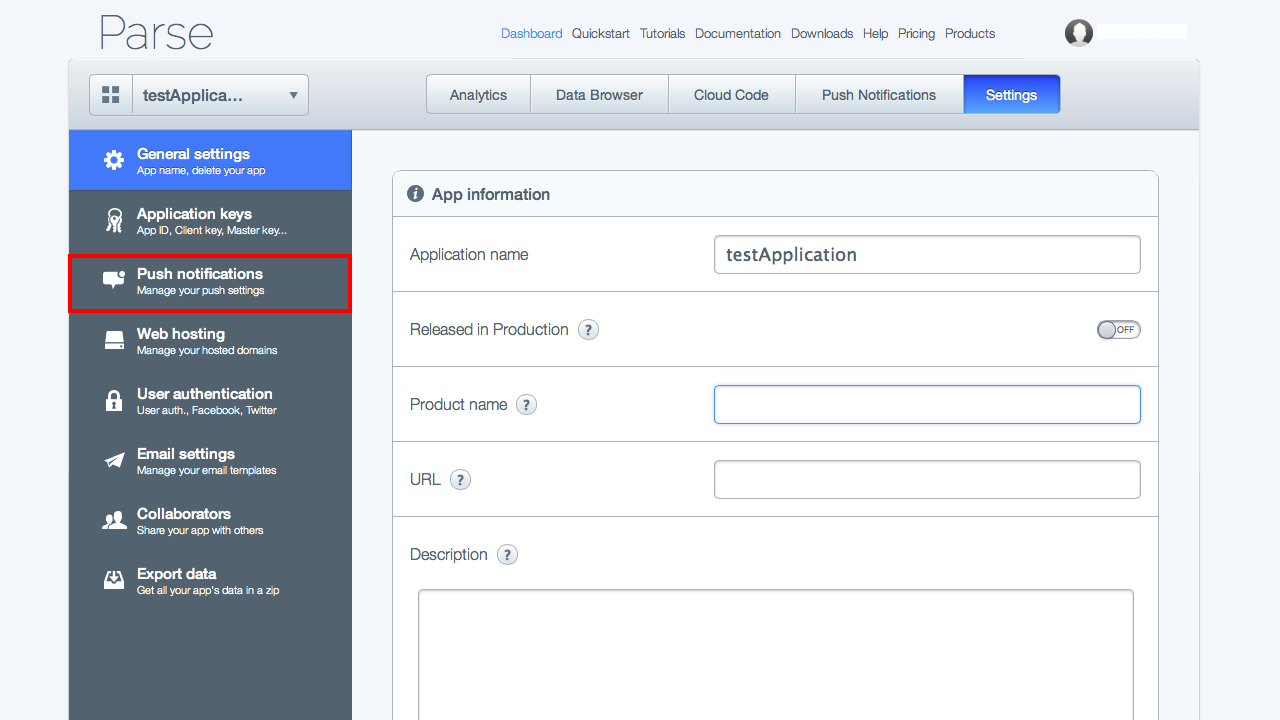The image size is (1280, 720).
Task: Click the Description text area
Action: click(x=776, y=655)
